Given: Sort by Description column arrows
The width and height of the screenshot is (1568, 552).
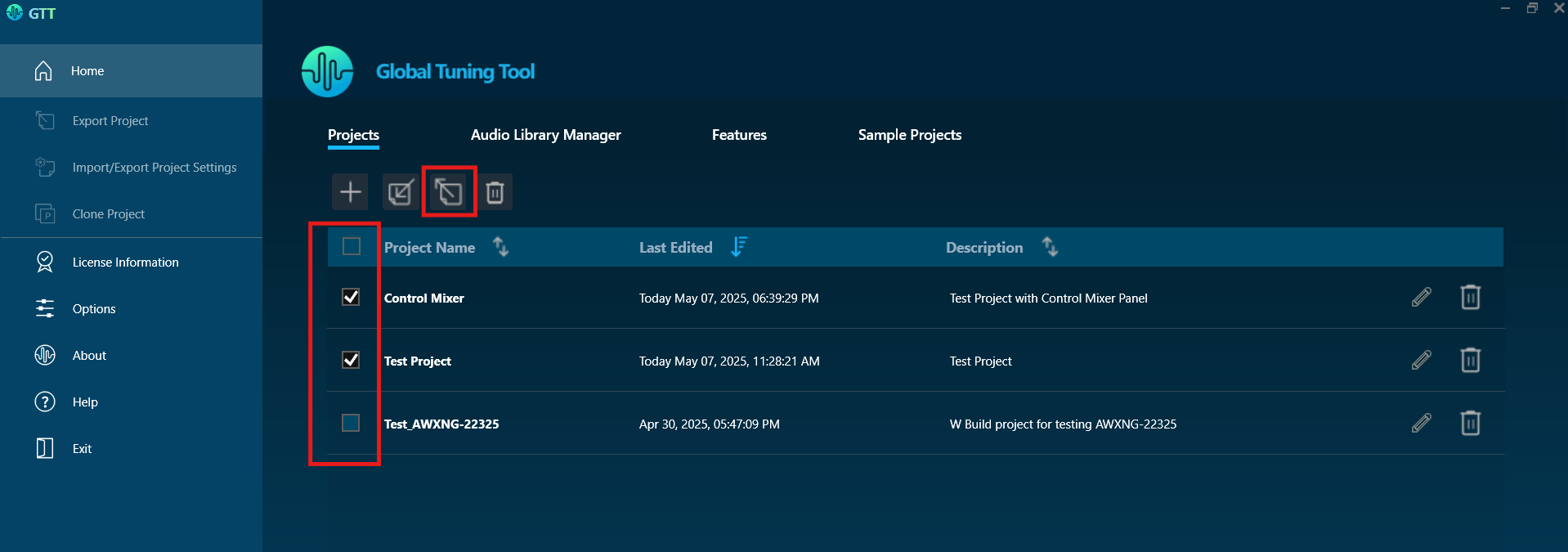Looking at the screenshot, I should click(1050, 246).
